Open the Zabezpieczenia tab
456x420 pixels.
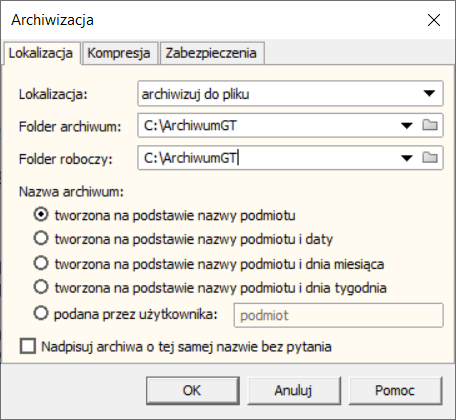[x=211, y=53]
